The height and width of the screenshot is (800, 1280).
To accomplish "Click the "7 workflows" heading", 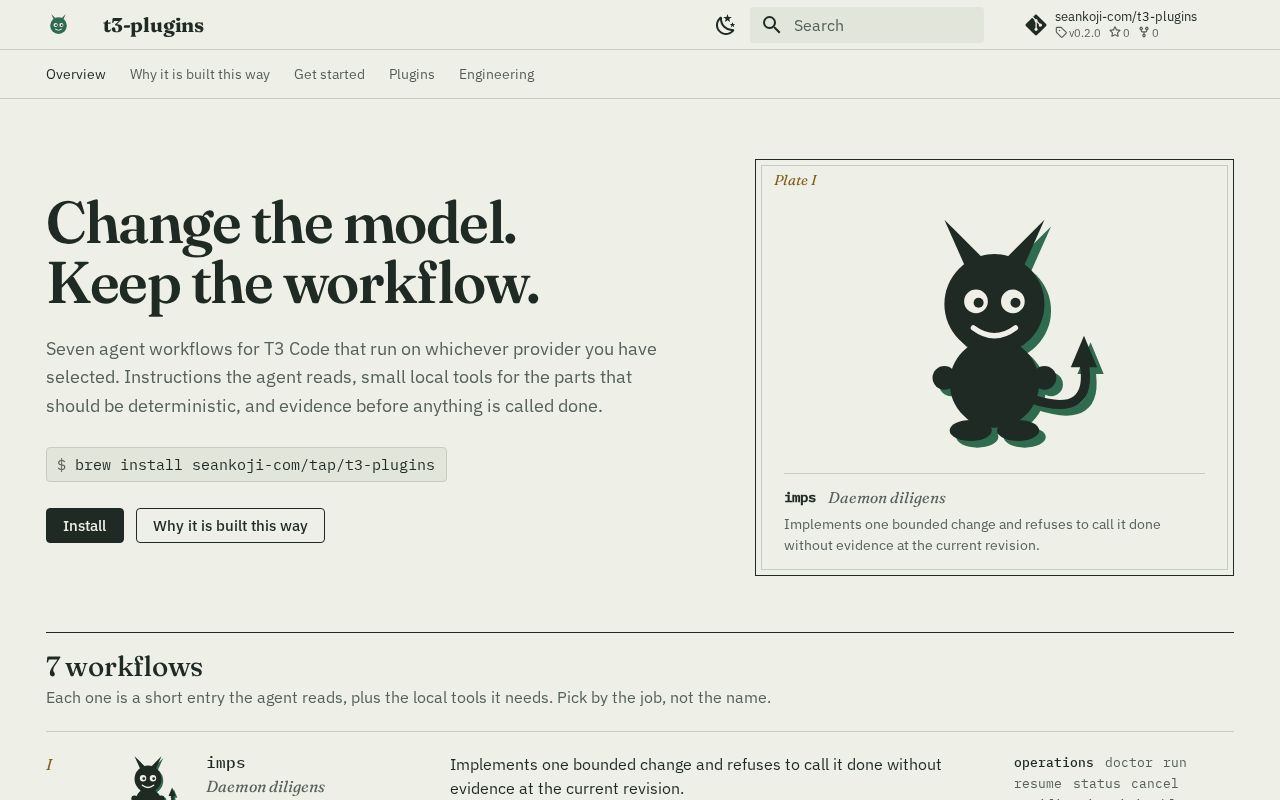I will click(x=124, y=667).
